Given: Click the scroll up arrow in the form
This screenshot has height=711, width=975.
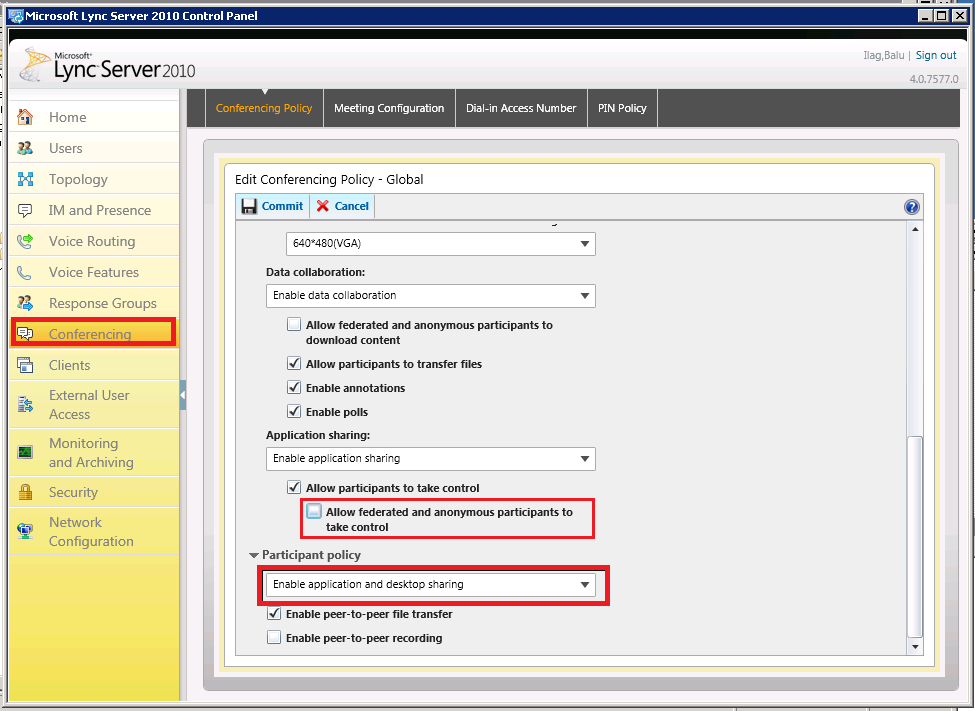Looking at the screenshot, I should pyautogui.click(x=915, y=229).
